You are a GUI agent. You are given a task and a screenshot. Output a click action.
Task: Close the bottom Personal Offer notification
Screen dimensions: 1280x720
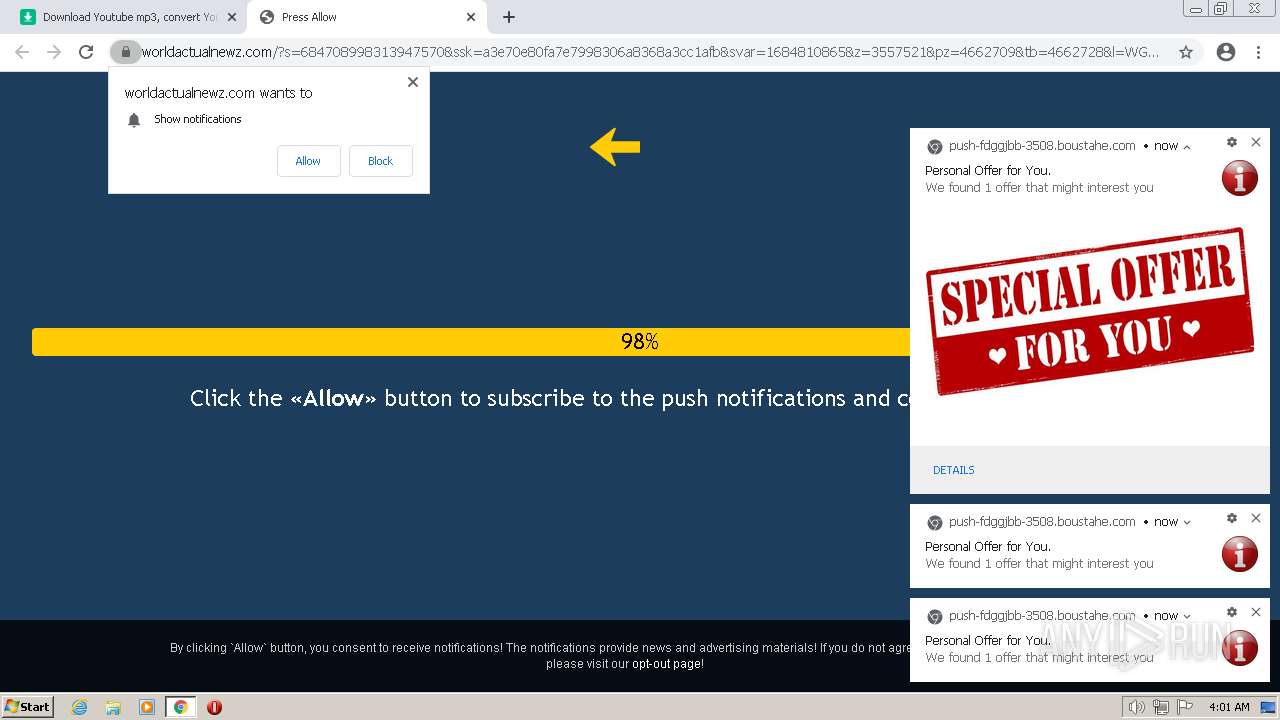point(1256,612)
